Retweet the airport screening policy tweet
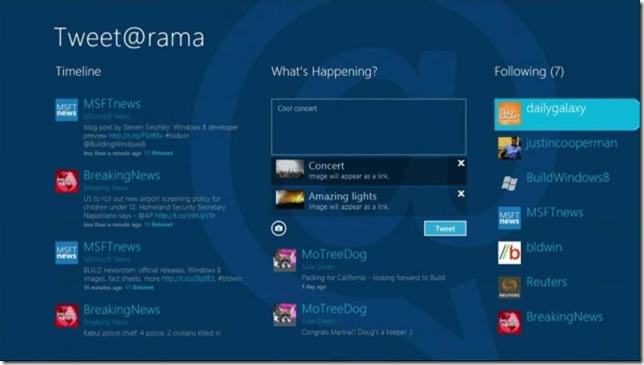This screenshot has width=644, height=365. 159,225
